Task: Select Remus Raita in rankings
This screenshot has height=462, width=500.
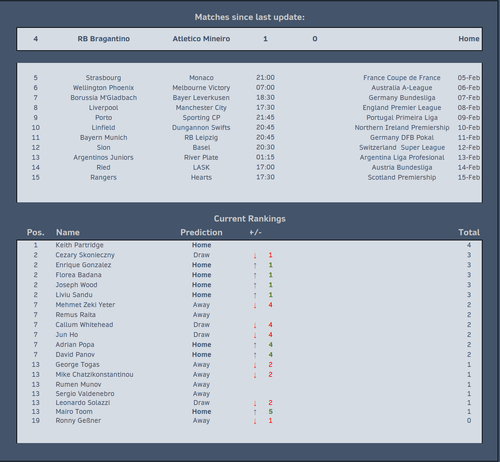Action: click(x=76, y=315)
